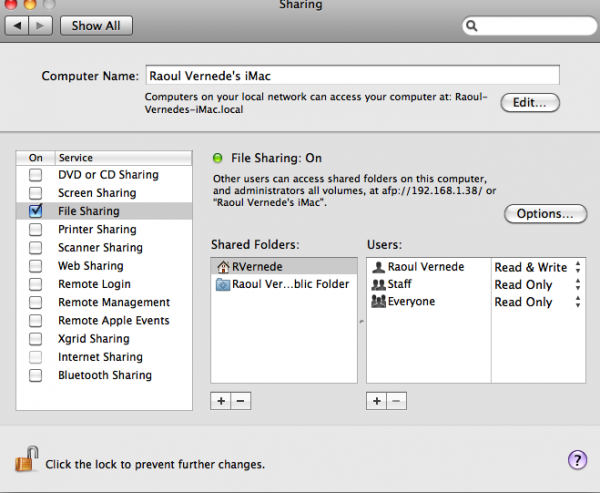Add a user with the plus button
Screen dimensions: 600x493
pos(377,401)
